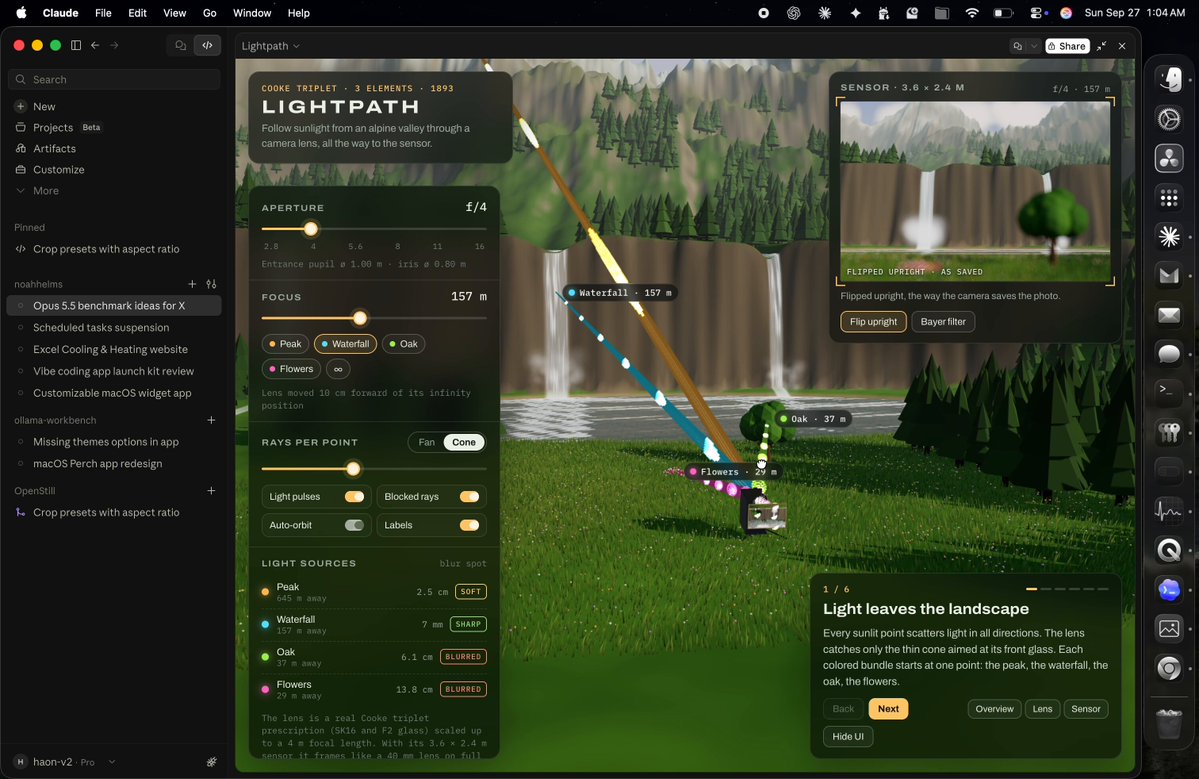Toggle Light pulses switch
This screenshot has width=1199, height=779.
(x=354, y=497)
